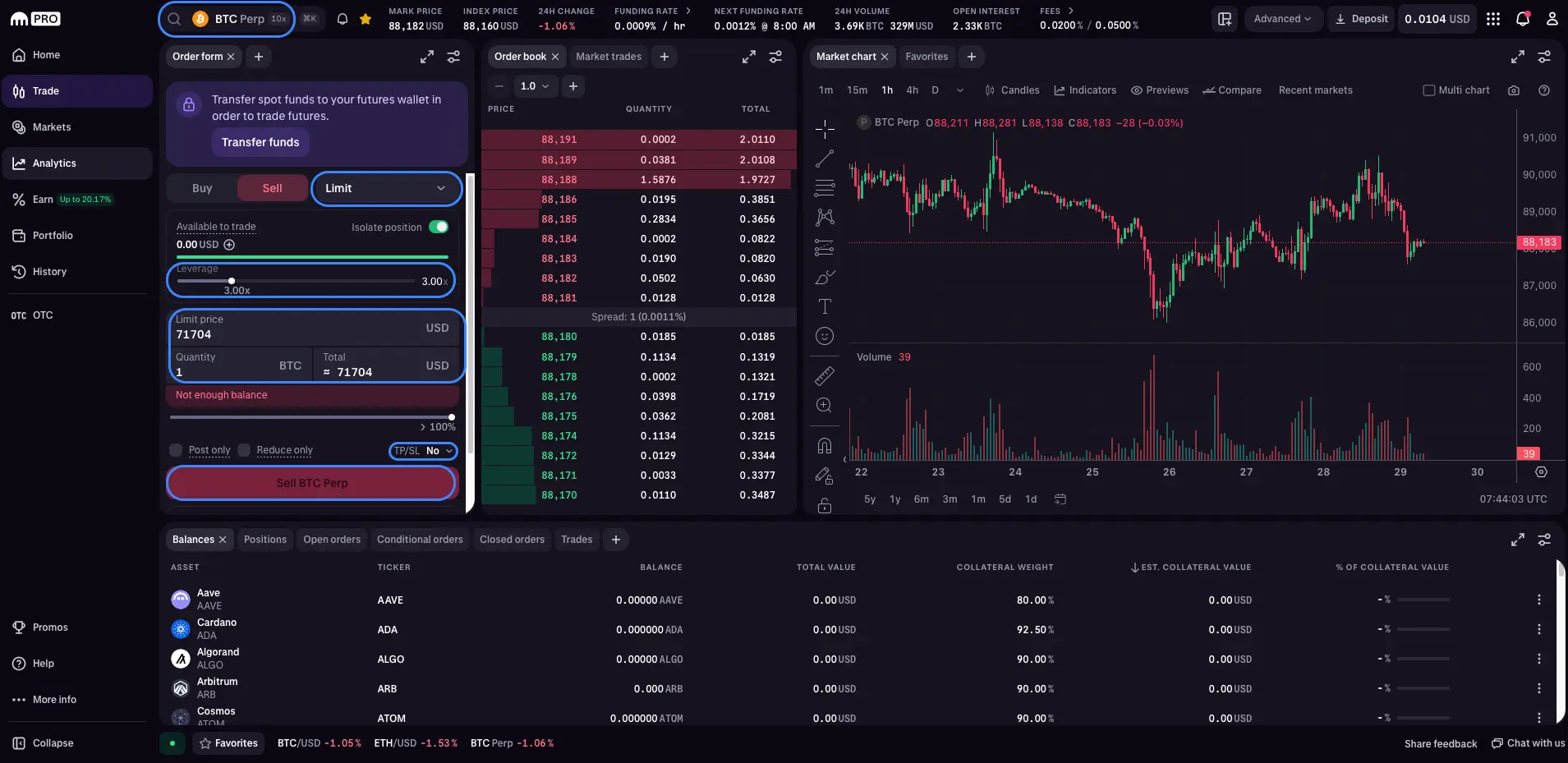
Task: Open the Advanced dropdown in the header
Action: (x=1282, y=18)
